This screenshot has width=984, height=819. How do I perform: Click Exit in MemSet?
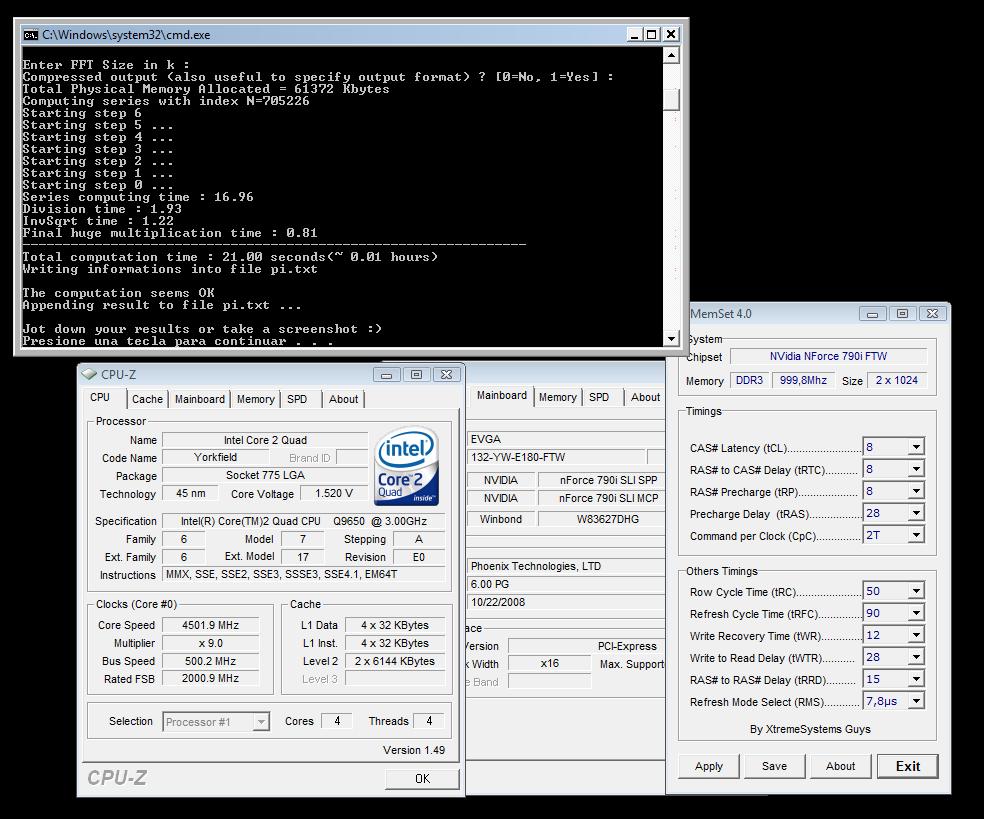coord(907,766)
